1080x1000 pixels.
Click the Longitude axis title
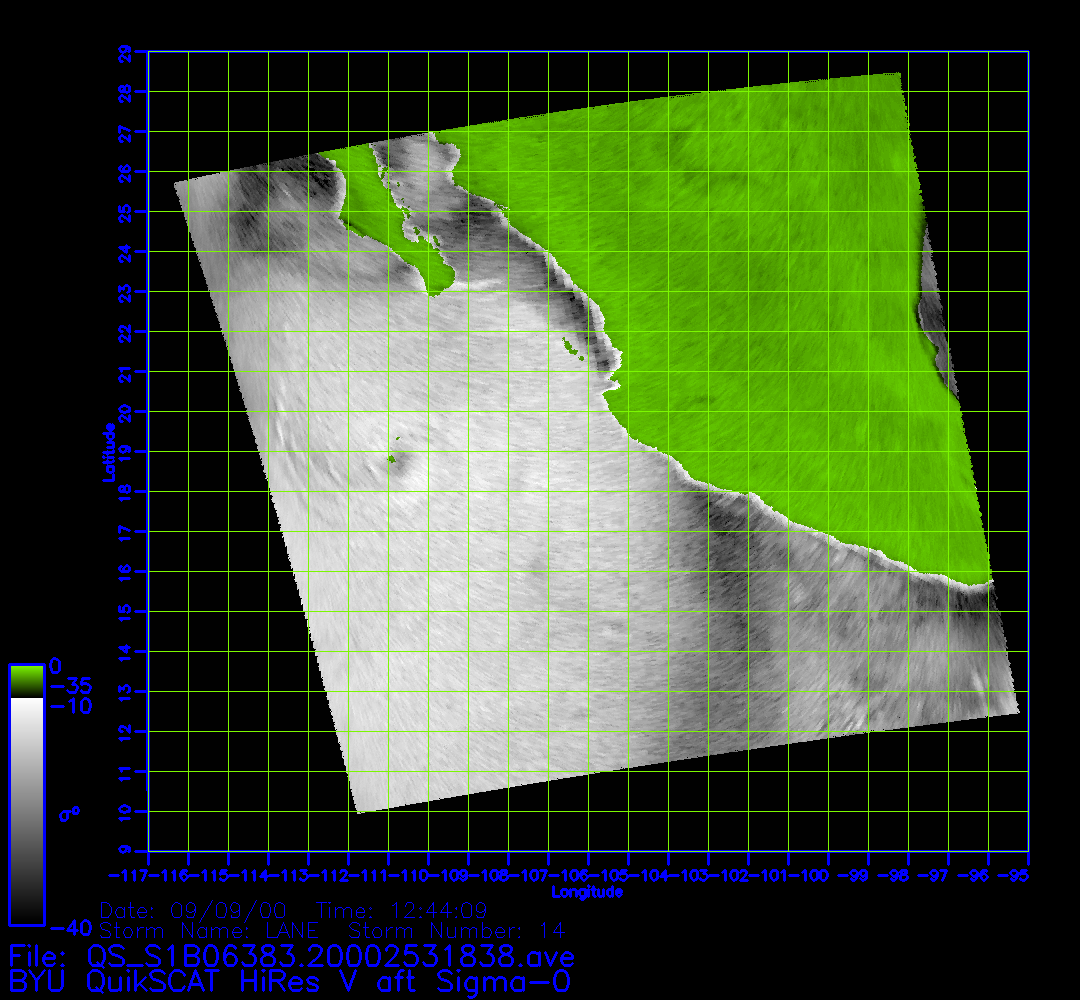[x=587, y=892]
